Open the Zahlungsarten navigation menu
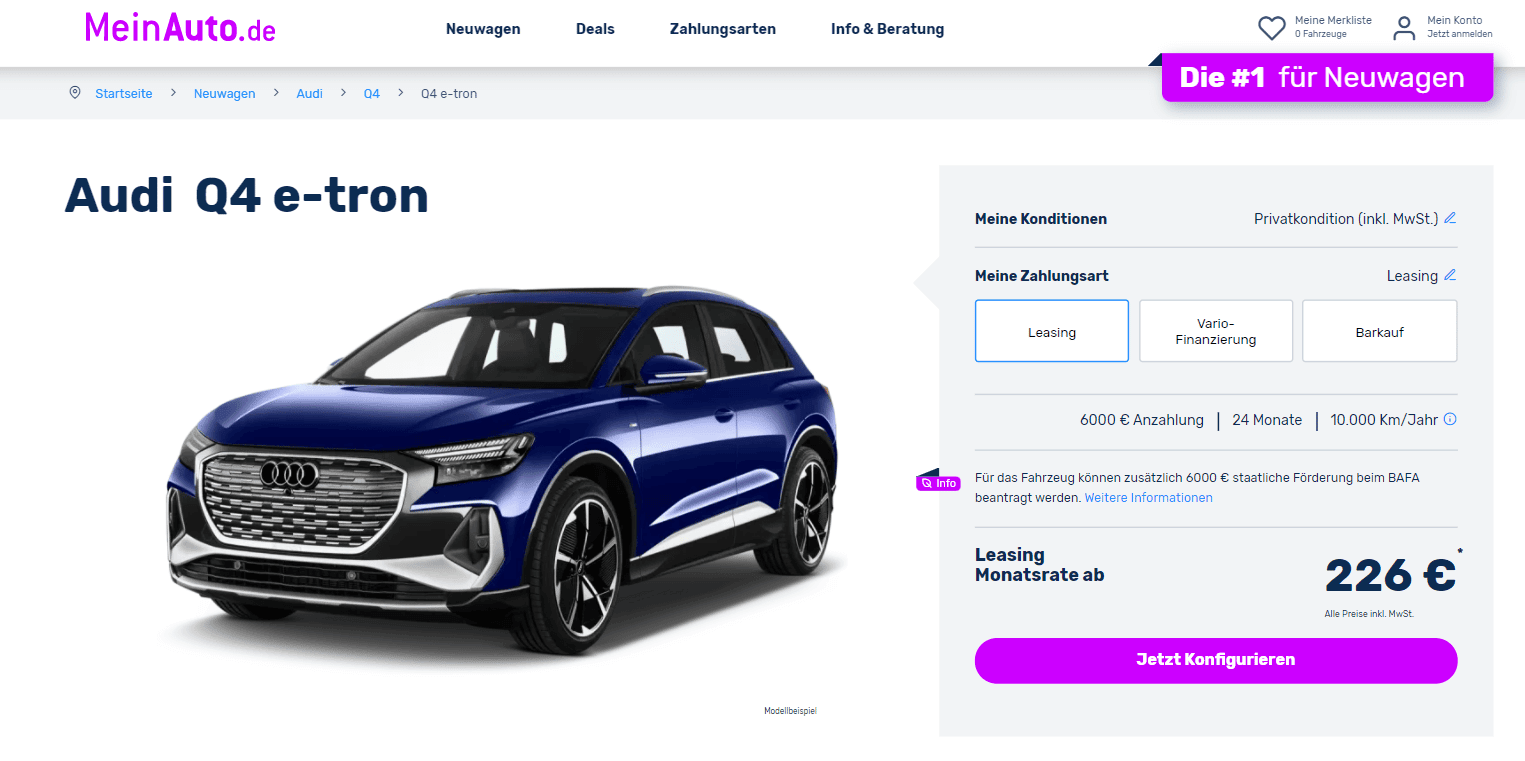This screenshot has width=1525, height=761. (x=723, y=29)
